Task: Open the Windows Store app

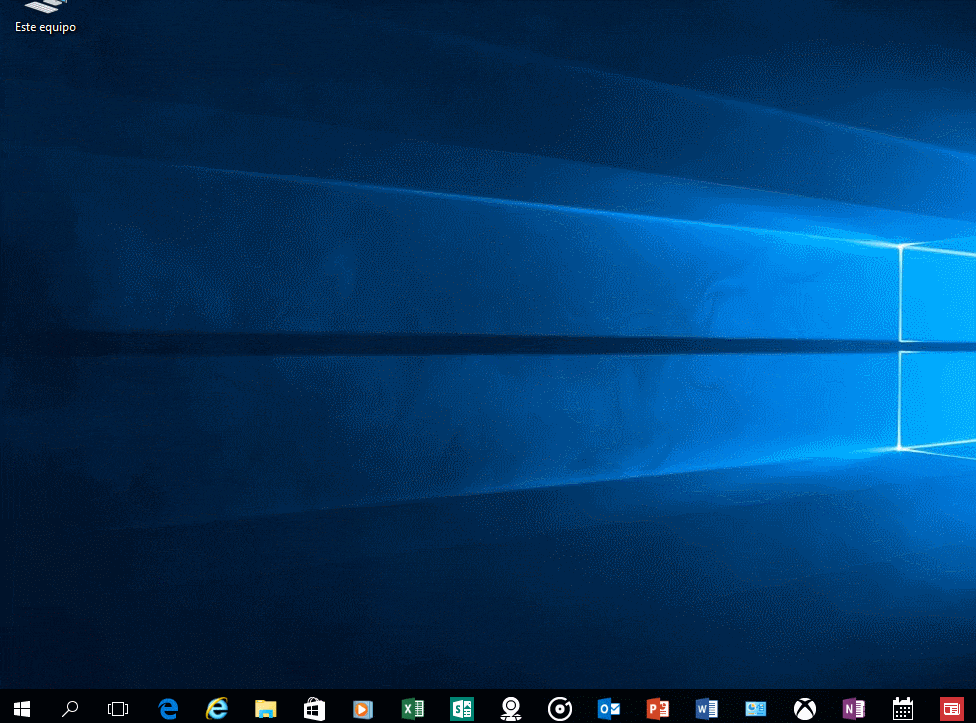Action: tap(314, 709)
